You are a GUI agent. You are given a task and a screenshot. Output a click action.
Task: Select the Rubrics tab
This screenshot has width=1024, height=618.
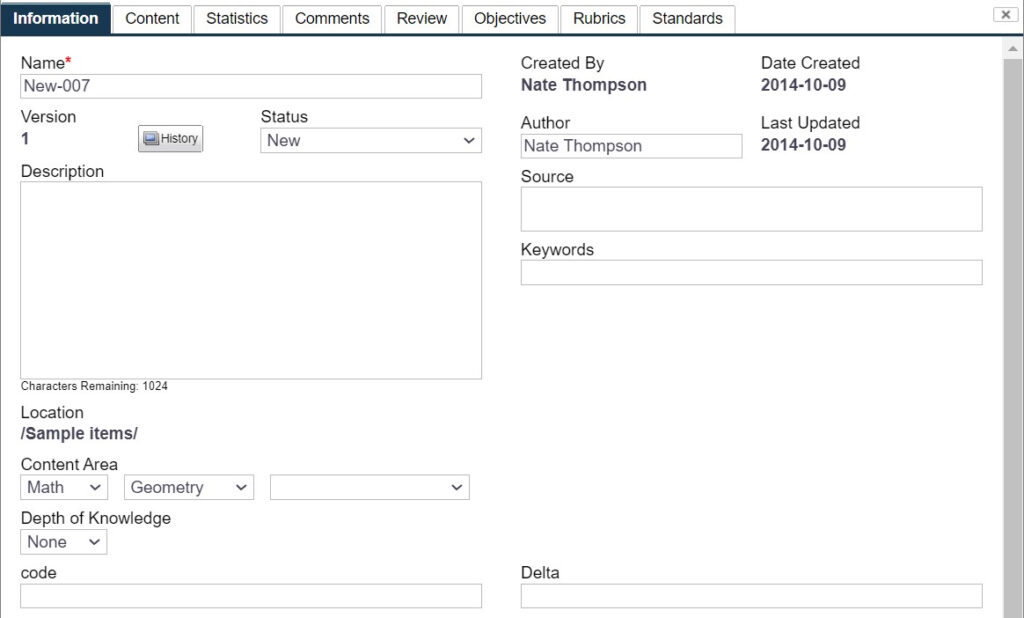pyautogui.click(x=599, y=18)
